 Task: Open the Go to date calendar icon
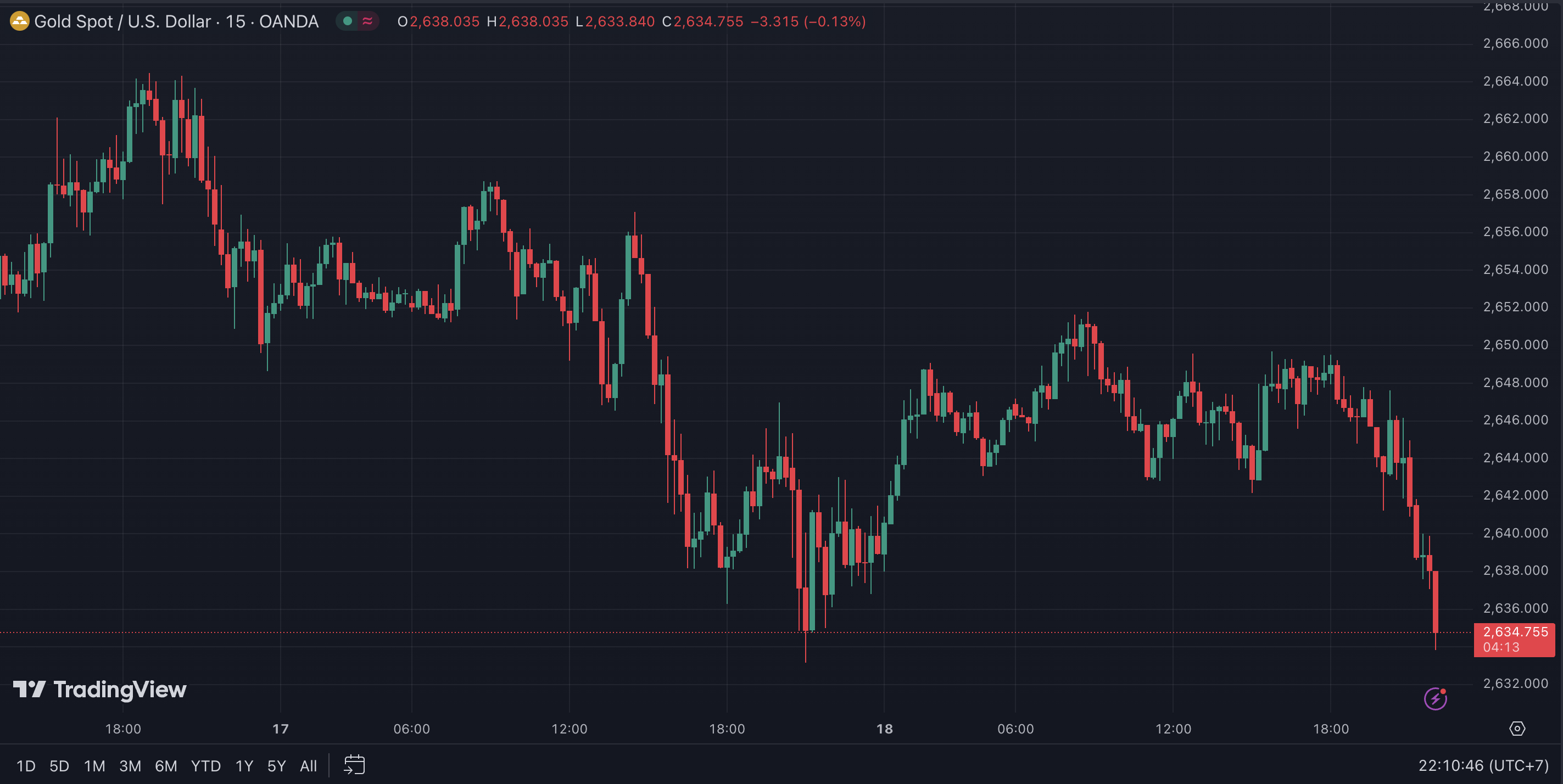(354, 765)
